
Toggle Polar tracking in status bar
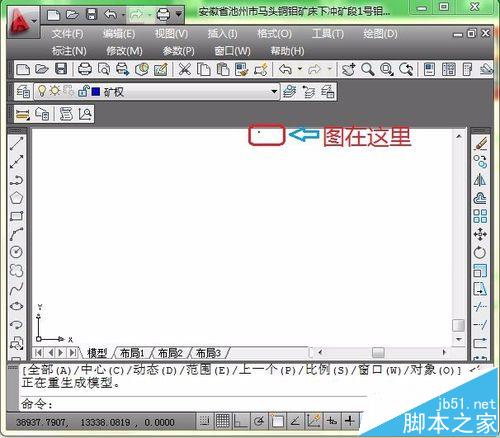click(x=259, y=421)
